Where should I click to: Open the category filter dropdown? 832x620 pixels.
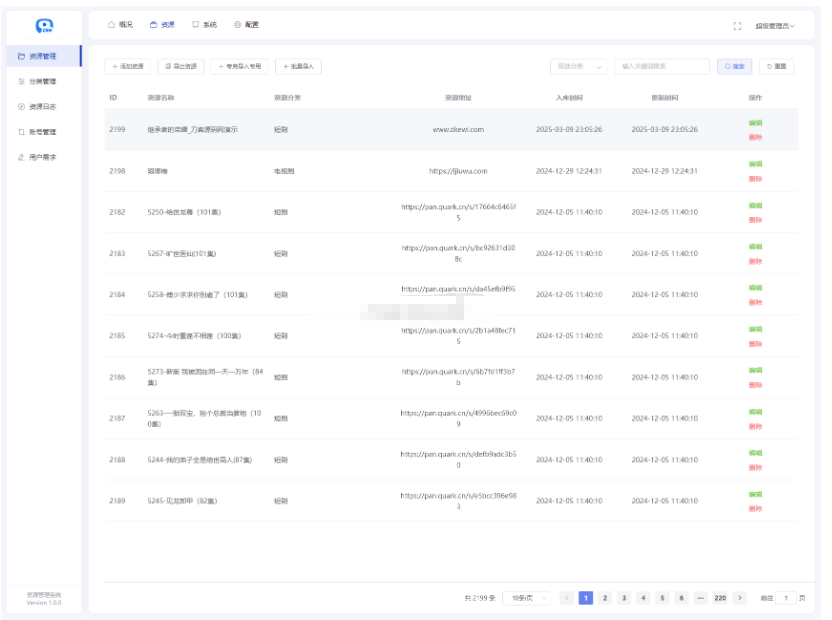[579, 66]
